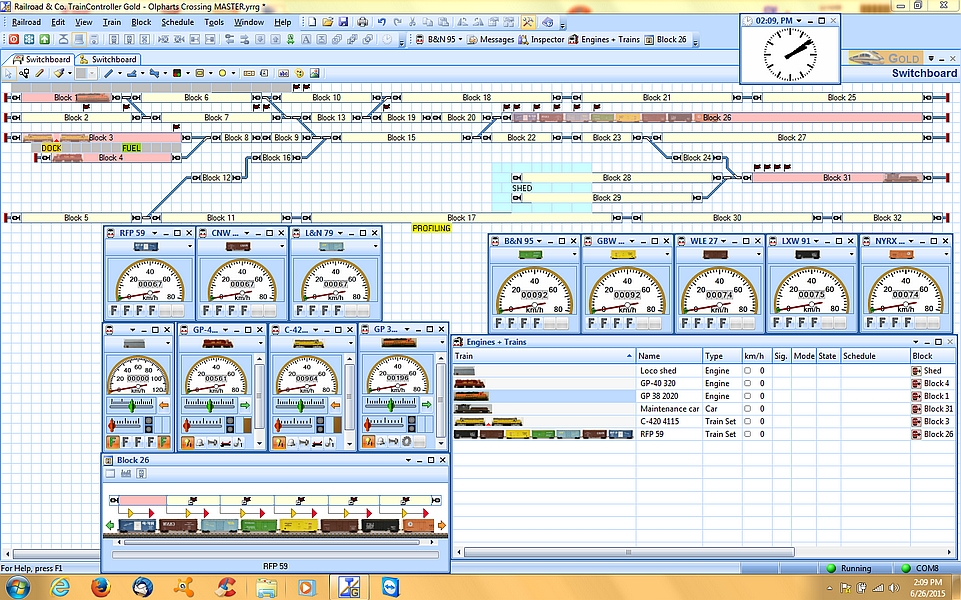Viewport: 961px width, 600px height.
Task: Save the layout with the floppy disk icon
Action: pos(343,22)
